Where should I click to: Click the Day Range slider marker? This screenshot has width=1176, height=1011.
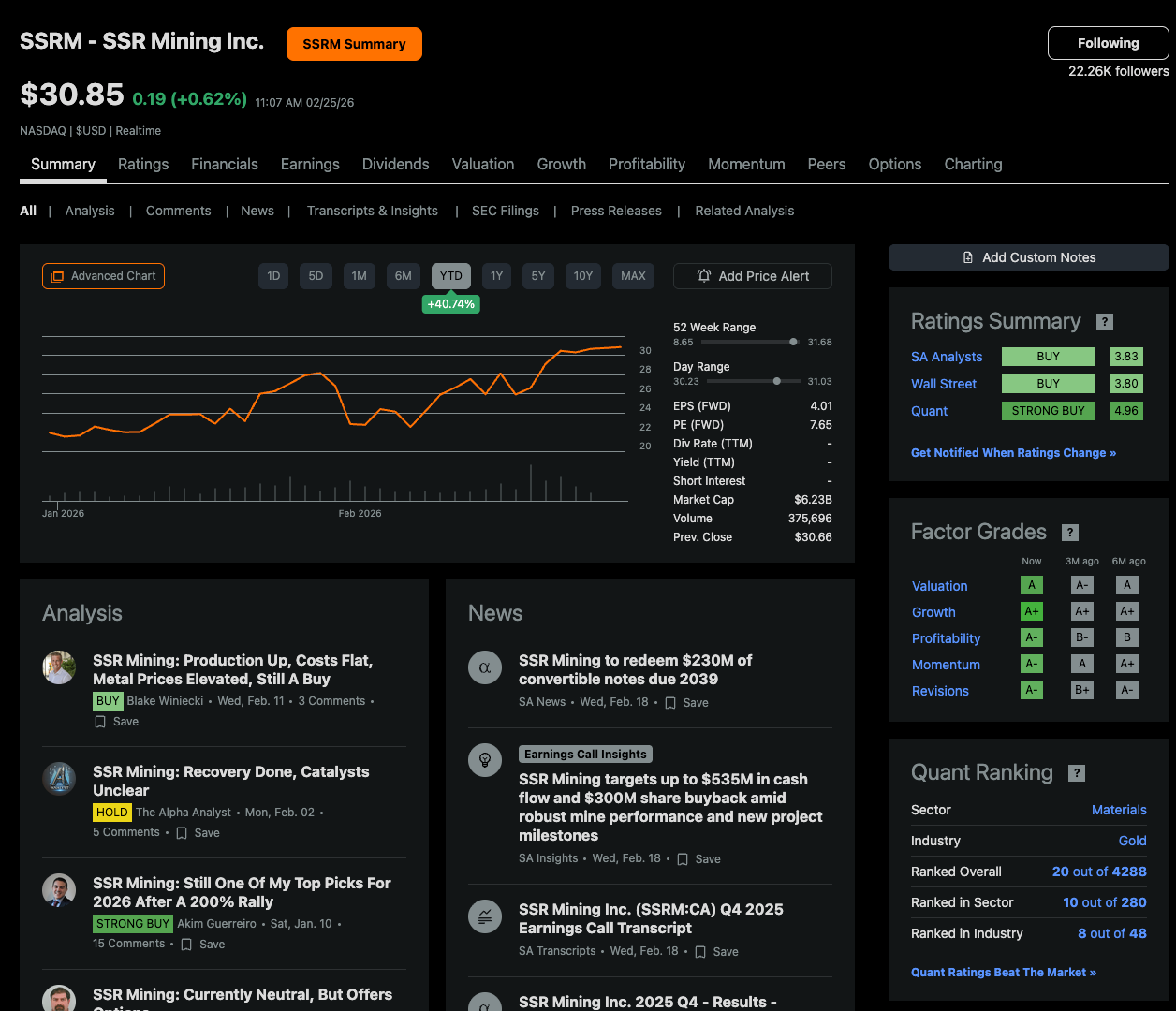[776, 381]
